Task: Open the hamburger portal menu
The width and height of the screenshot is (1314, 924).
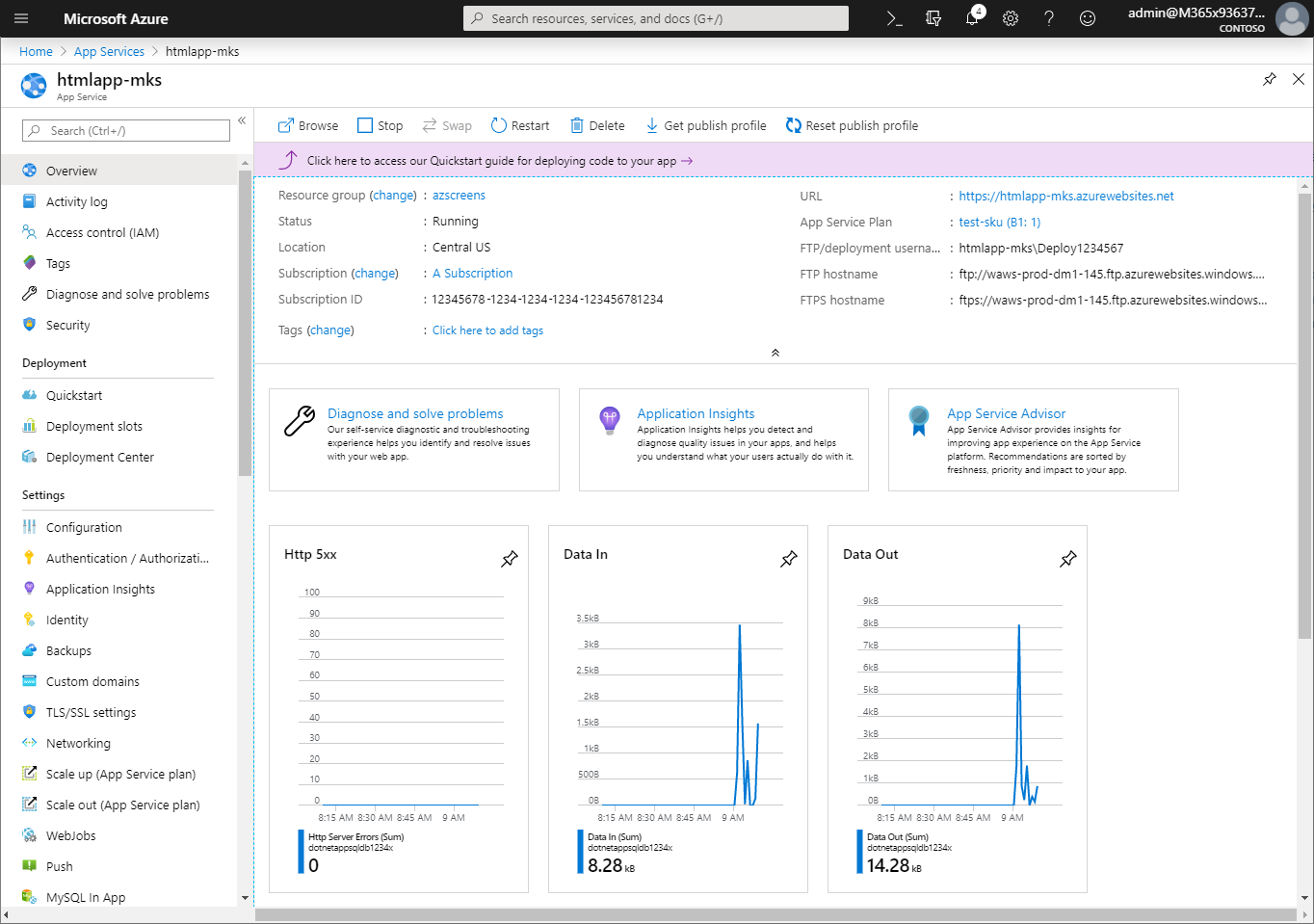Action: pyautogui.click(x=21, y=18)
